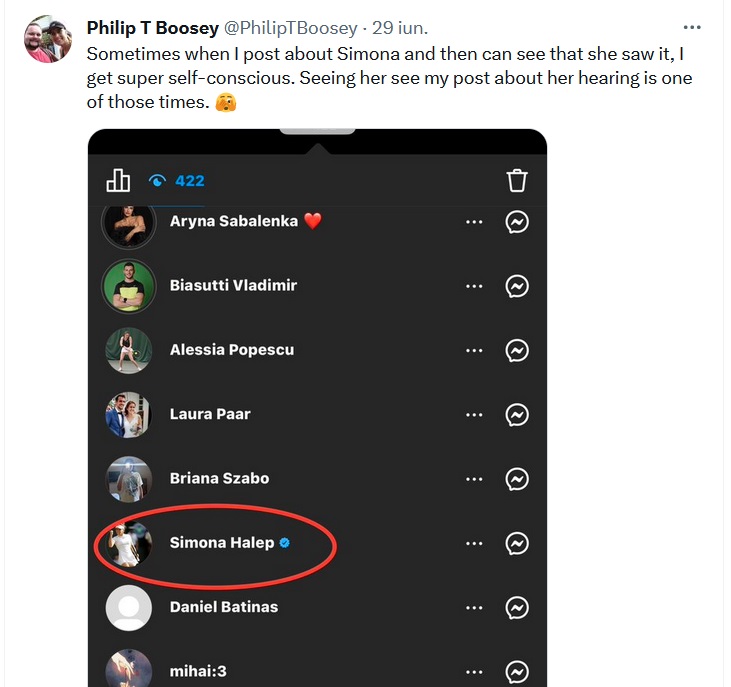Click Simona Halep's viewer name
This screenshot has height=687, width=731.
click(x=222, y=543)
